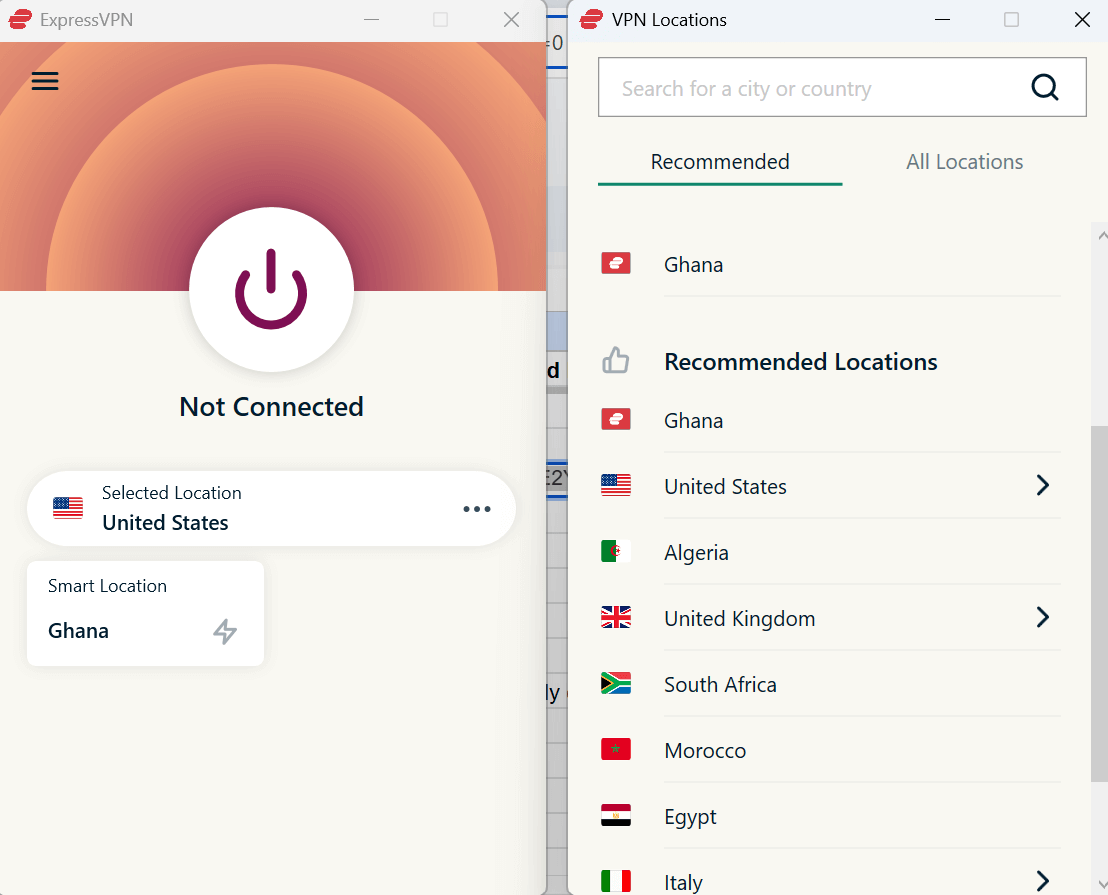Select Algeria location

pyautogui.click(x=830, y=552)
